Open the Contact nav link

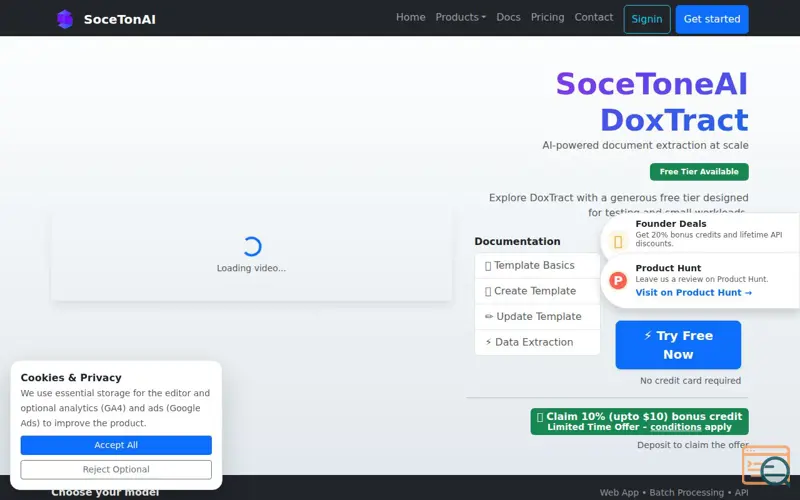594,17
